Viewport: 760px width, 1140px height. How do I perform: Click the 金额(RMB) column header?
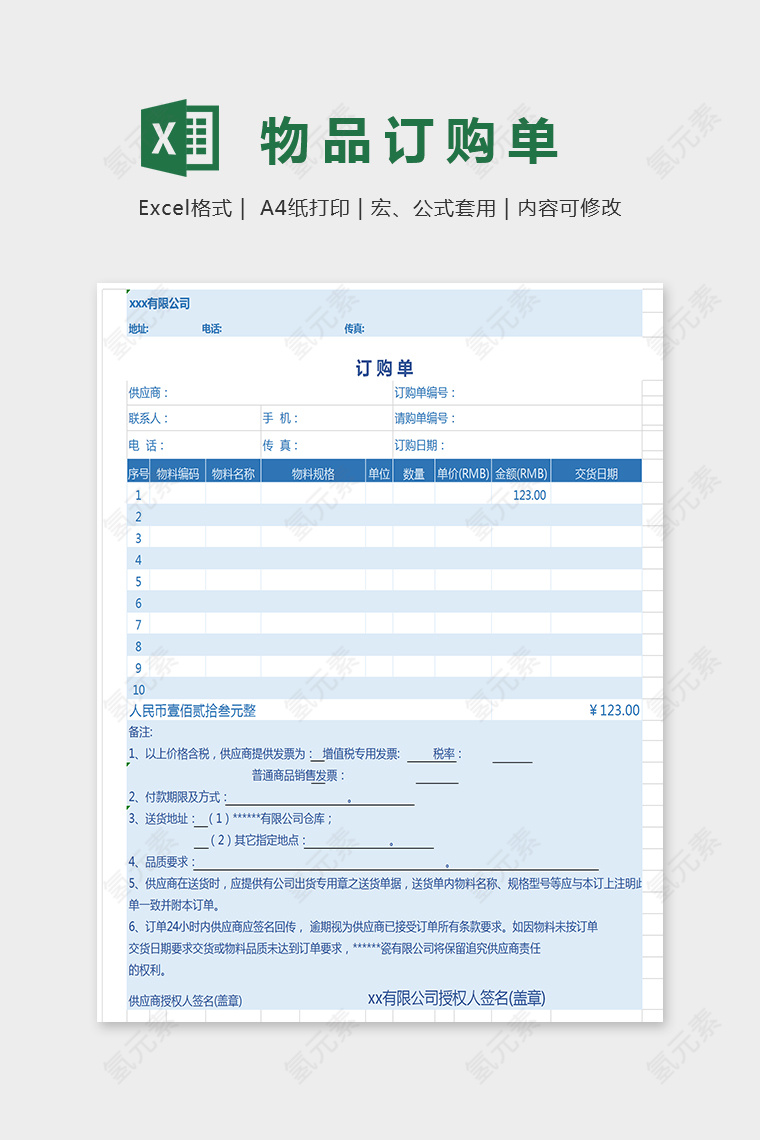(521, 473)
